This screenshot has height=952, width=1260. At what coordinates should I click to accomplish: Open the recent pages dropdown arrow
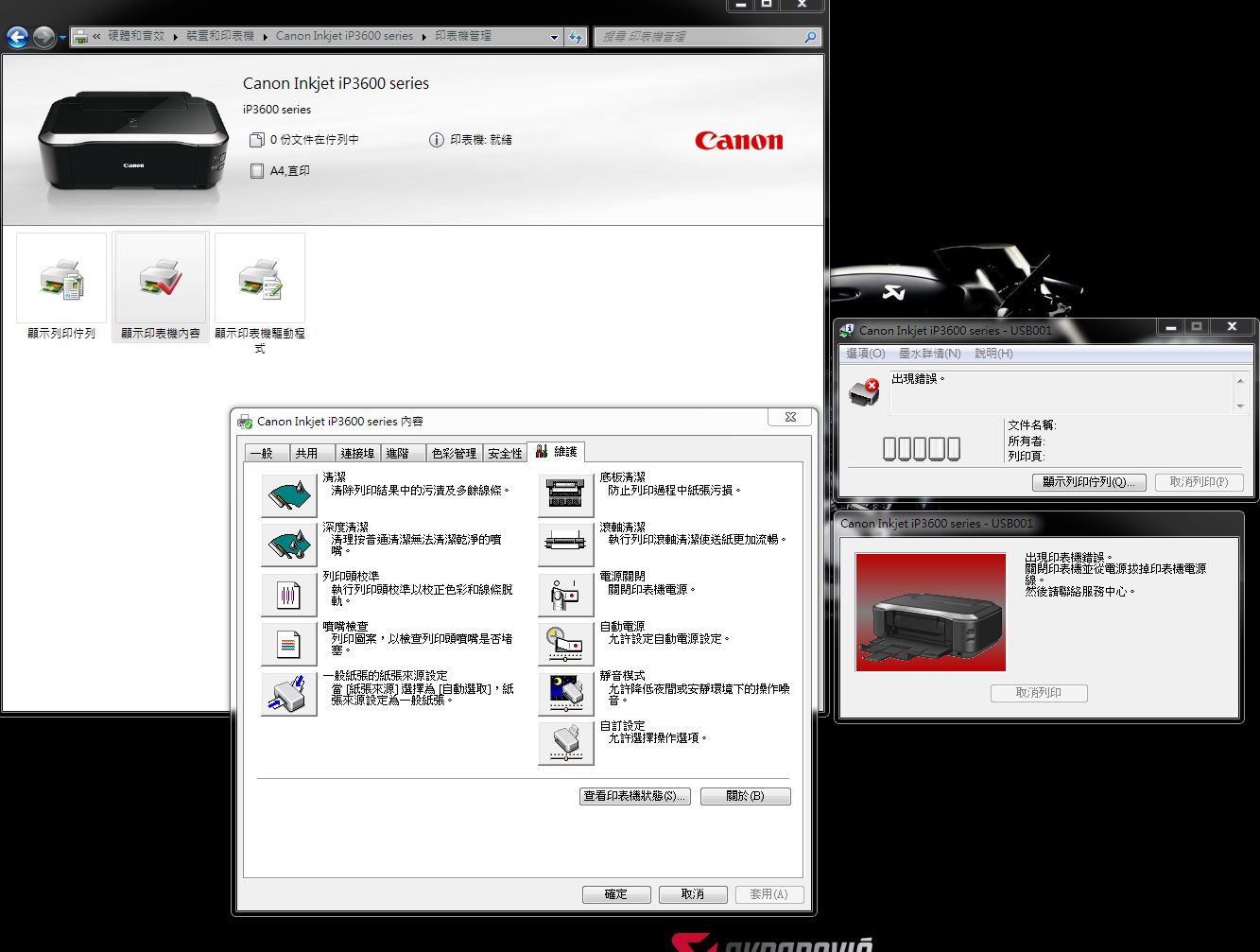(x=62, y=38)
